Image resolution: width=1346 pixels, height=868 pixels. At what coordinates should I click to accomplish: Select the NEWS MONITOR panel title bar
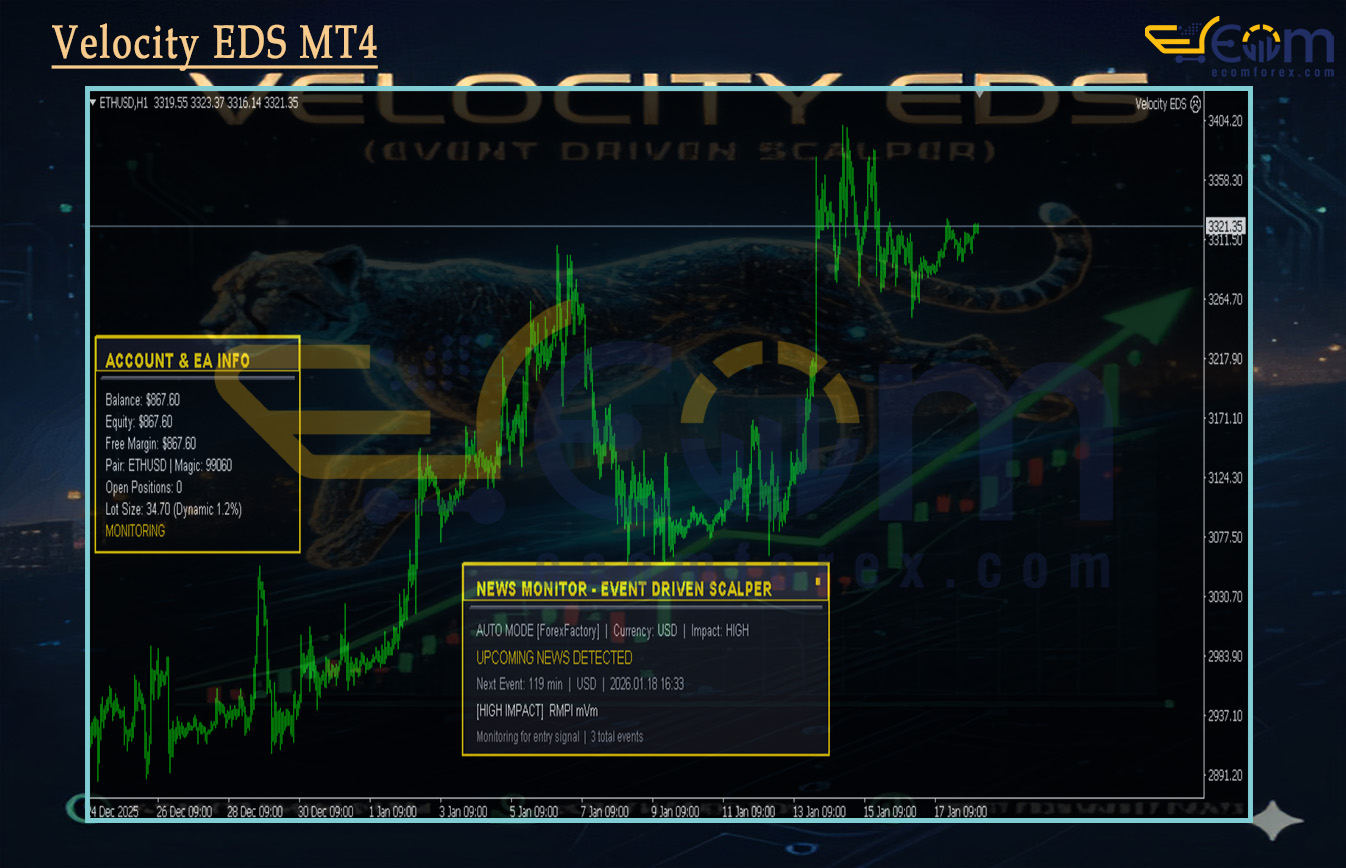point(624,589)
